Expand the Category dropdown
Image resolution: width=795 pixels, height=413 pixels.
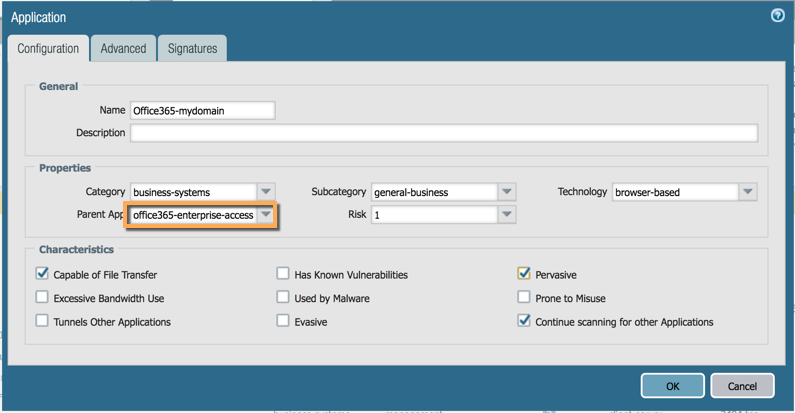(x=266, y=191)
